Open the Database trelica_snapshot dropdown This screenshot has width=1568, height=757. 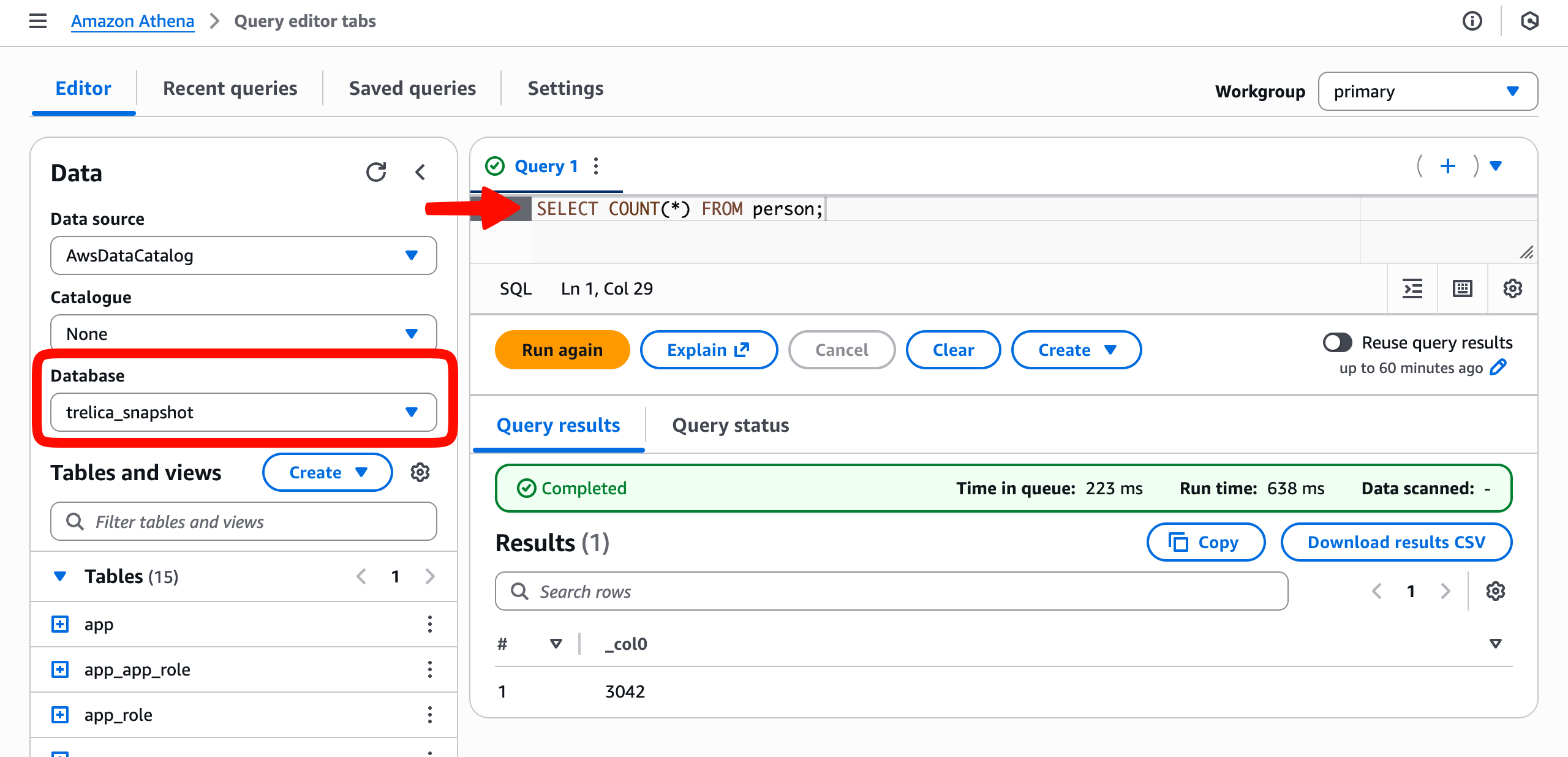click(244, 412)
